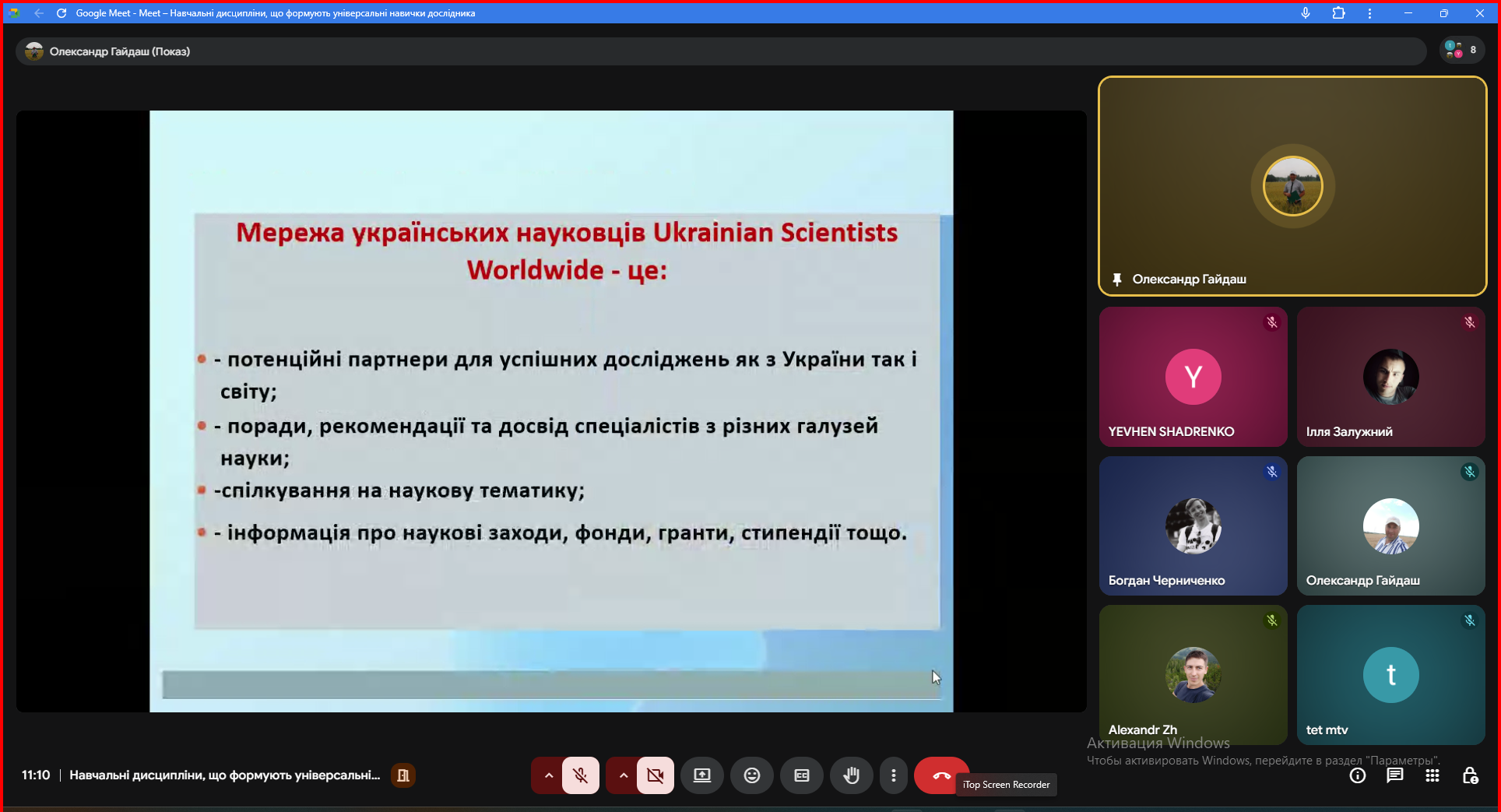
Task: Select the lower Олександр Гайдаш participant tile
Action: [1391, 526]
